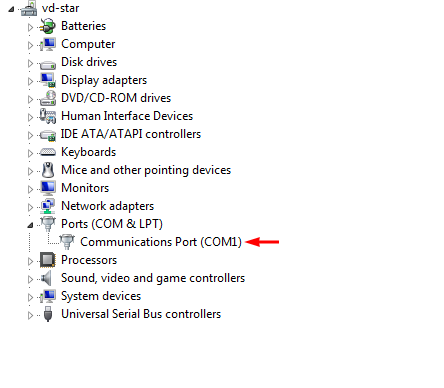Expand the Disk drives category
Image resolution: width=444 pixels, height=388 pixels.
click(x=30, y=63)
